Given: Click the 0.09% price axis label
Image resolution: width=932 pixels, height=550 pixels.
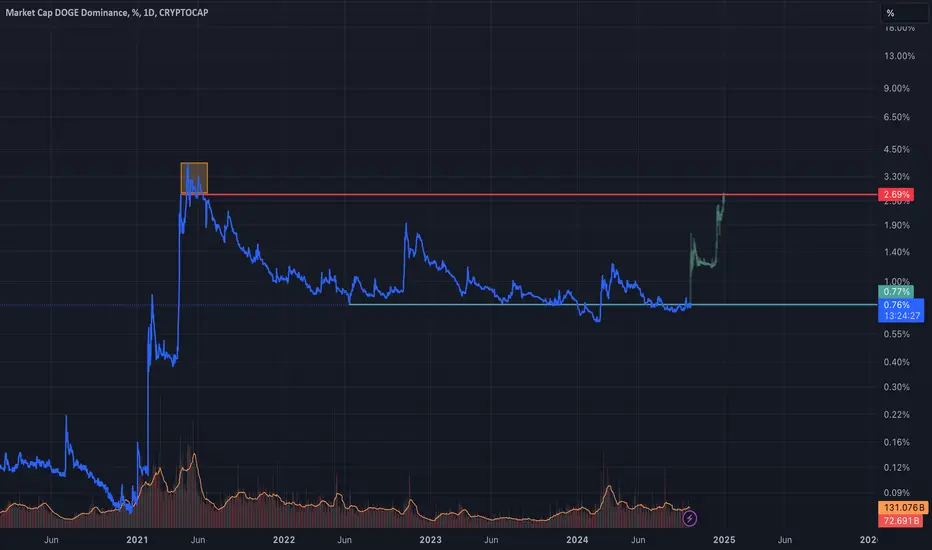Looking at the screenshot, I should tap(896, 493).
